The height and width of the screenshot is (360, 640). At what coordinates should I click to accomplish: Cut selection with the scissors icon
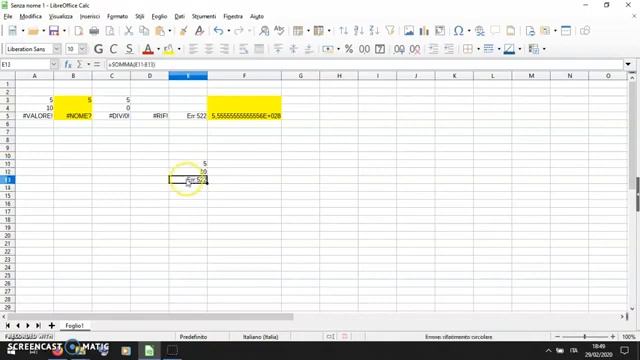point(129,31)
